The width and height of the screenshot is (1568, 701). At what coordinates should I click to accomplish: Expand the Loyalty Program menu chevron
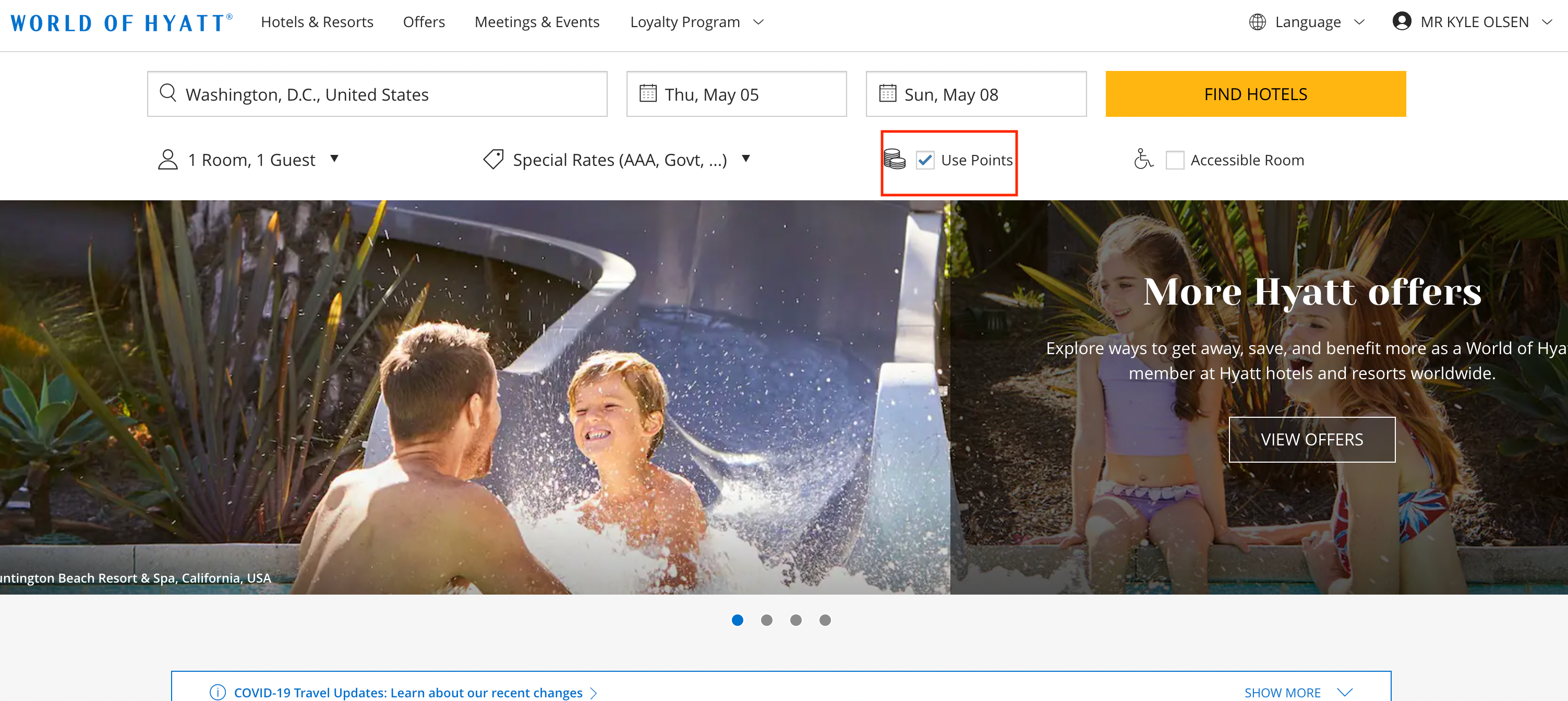coord(758,22)
